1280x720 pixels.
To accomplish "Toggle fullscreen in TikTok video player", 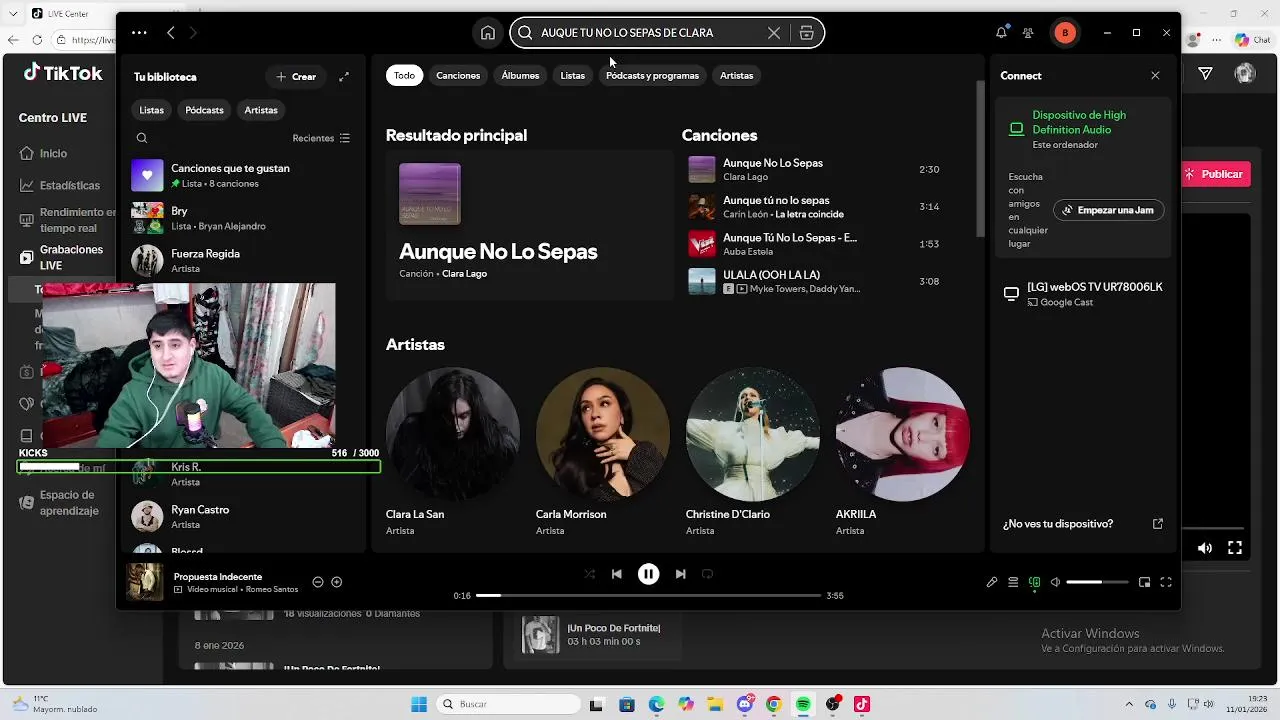I will [x=1235, y=548].
